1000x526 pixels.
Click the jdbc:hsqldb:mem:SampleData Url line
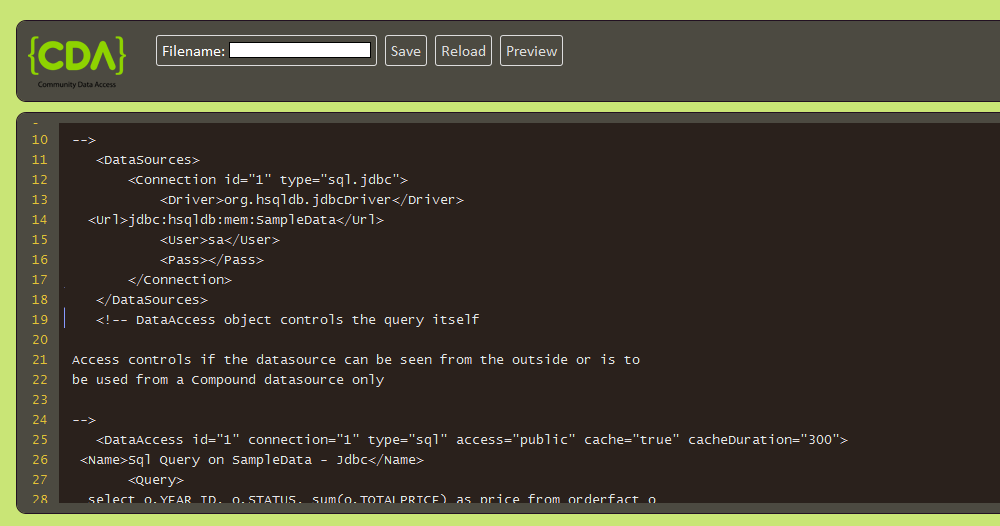[236, 220]
